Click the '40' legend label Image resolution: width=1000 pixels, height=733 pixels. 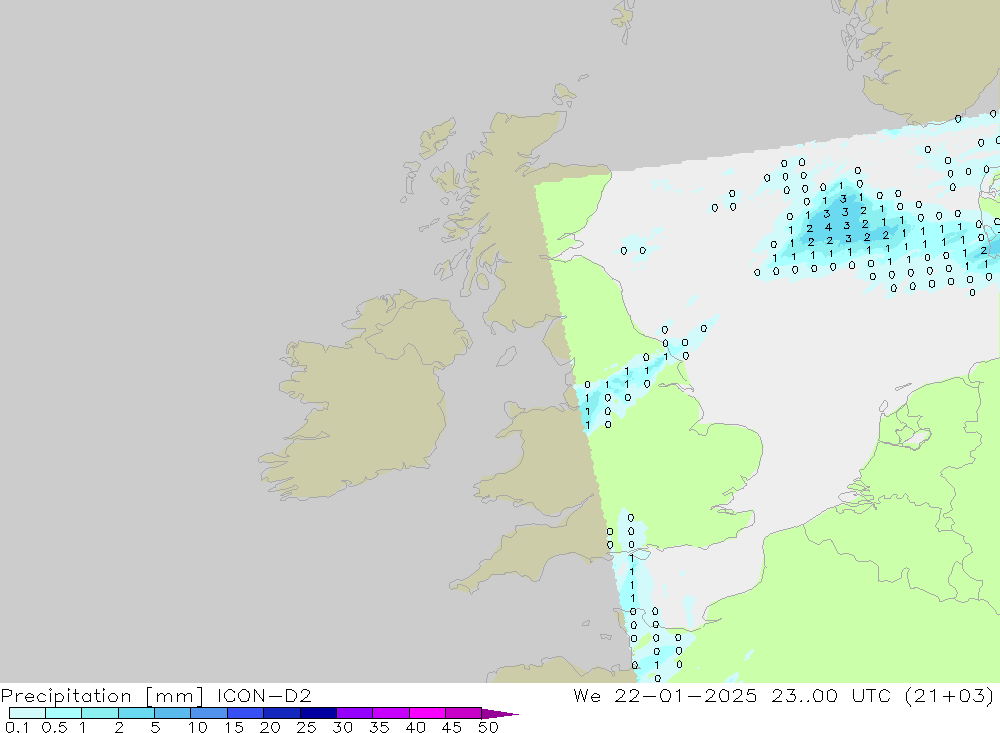pos(416,727)
